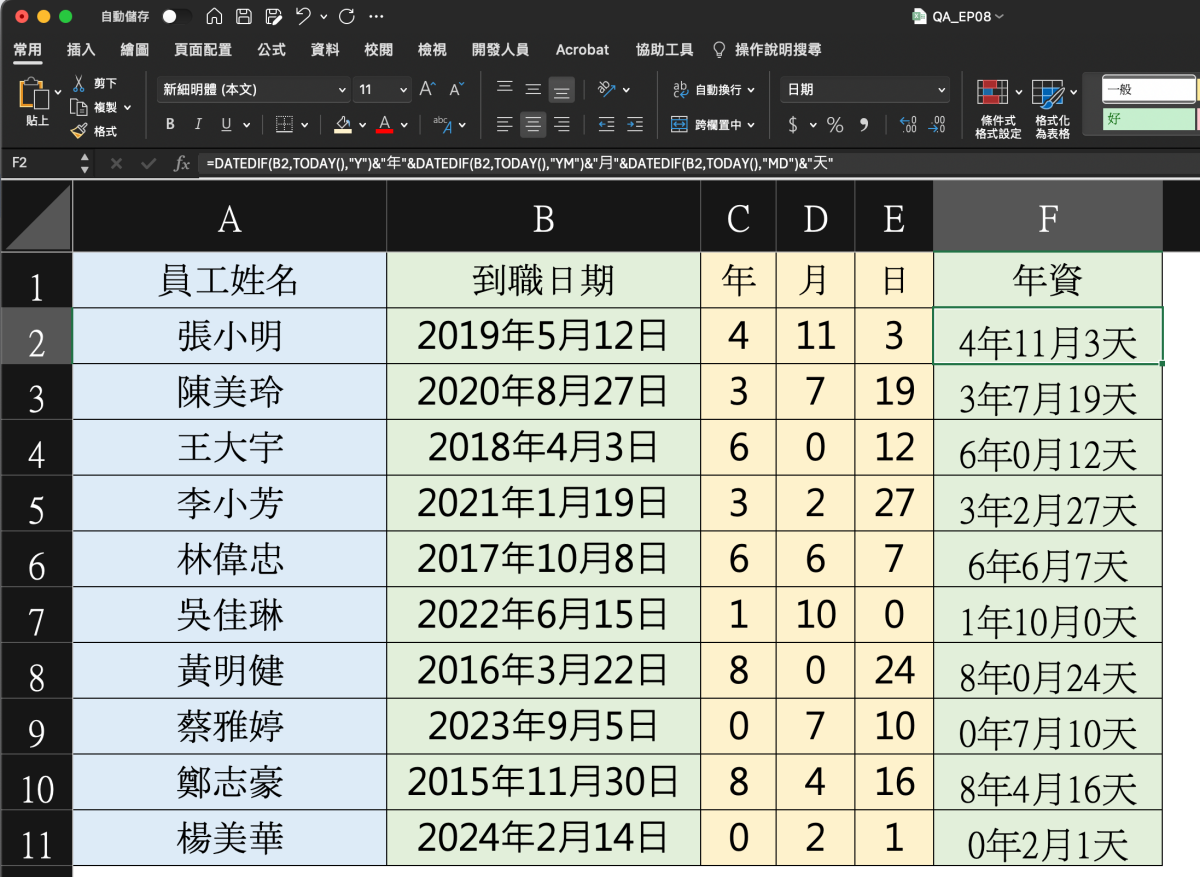Apply percent style with % icon

pyautogui.click(x=835, y=125)
